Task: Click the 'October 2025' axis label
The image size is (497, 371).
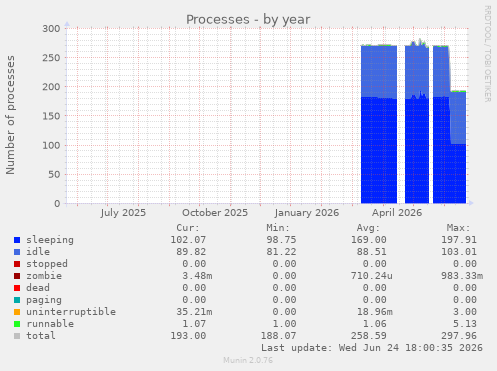Action: (215, 213)
